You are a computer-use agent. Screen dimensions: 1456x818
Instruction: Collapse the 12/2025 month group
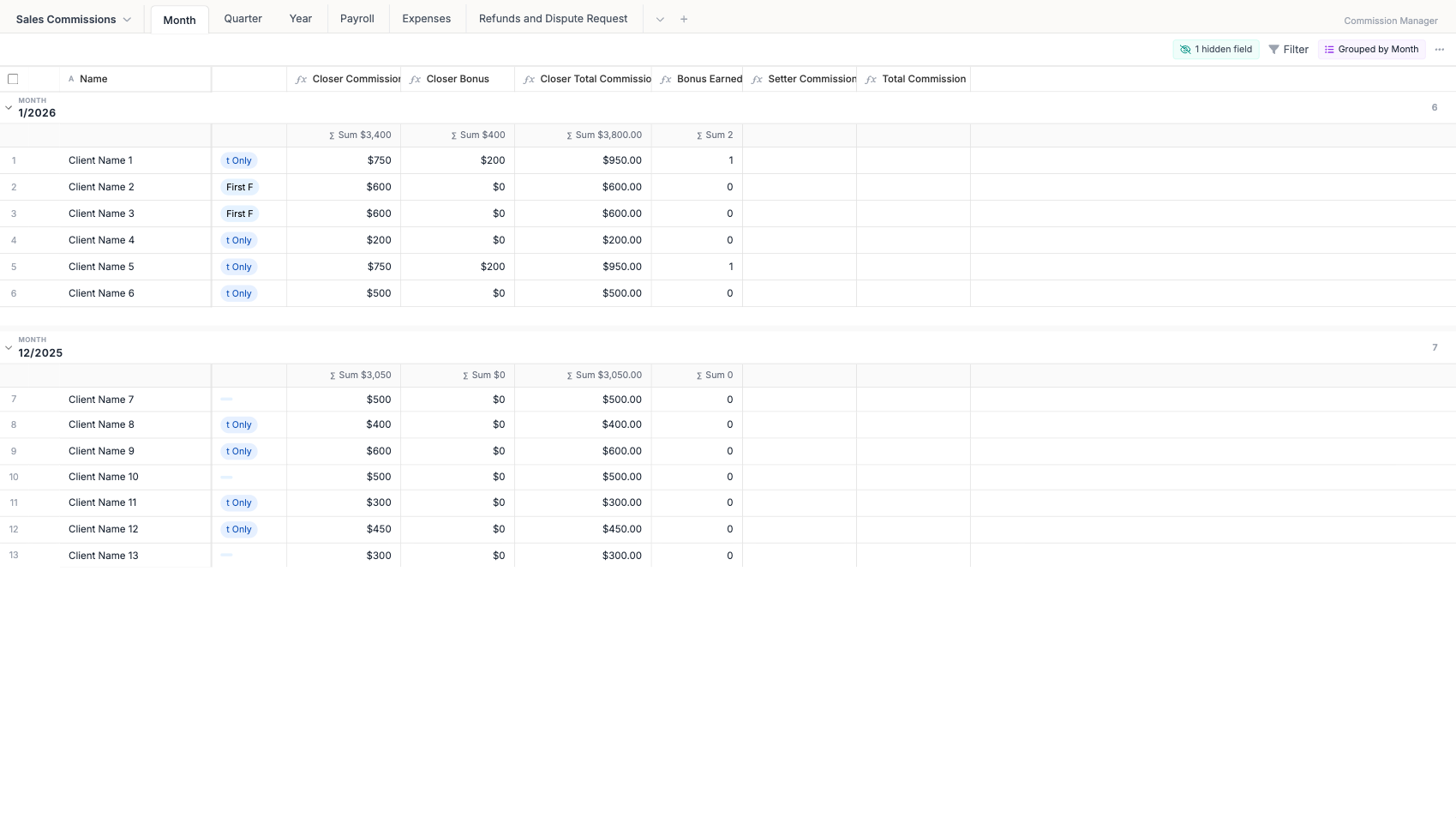click(9, 347)
